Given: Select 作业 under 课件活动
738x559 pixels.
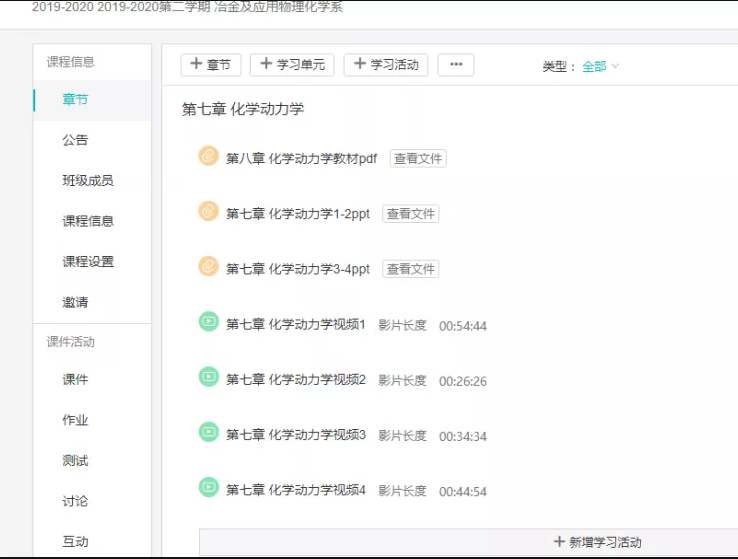Looking at the screenshot, I should click(75, 421).
